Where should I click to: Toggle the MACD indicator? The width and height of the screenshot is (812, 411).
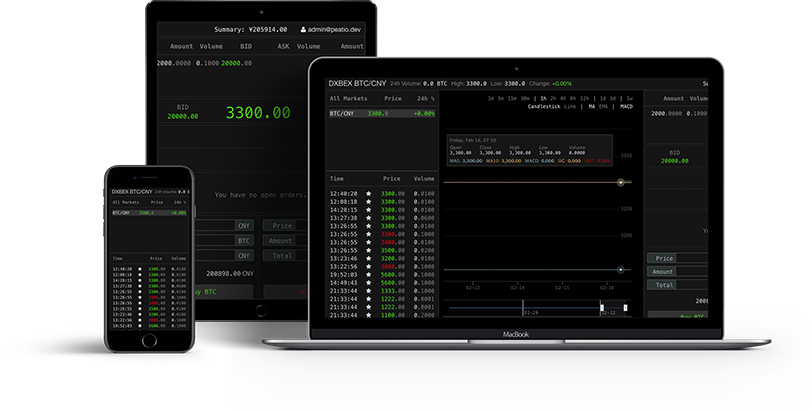[626, 106]
